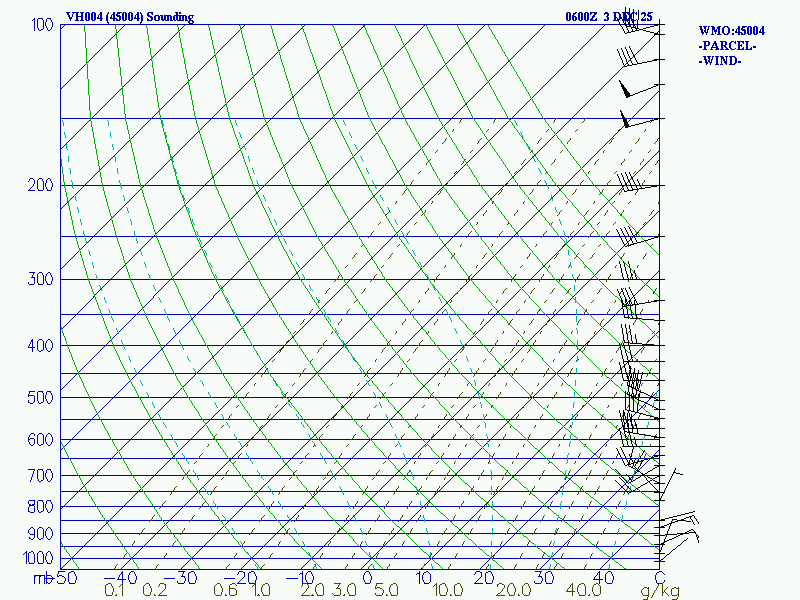Click the 0 temperature axis label
This screenshot has height=600, width=800.
[367, 578]
